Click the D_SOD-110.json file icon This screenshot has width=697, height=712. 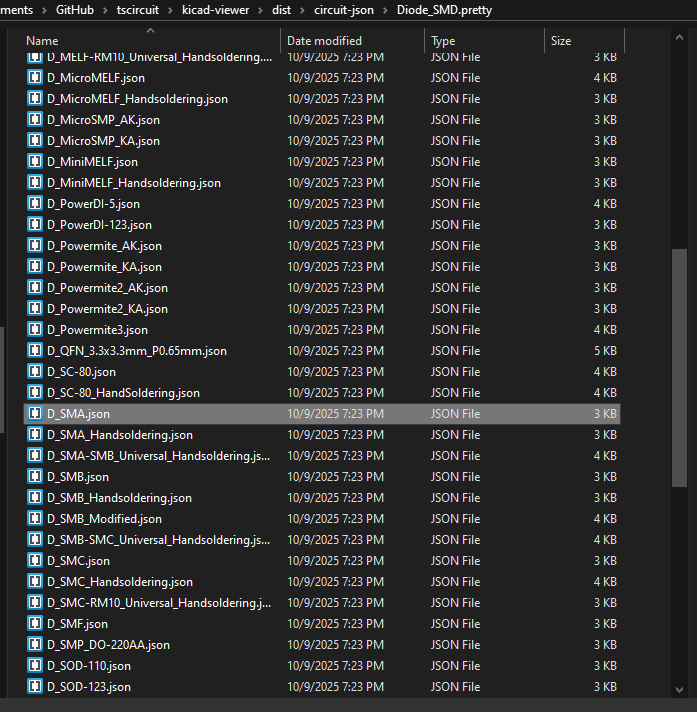pyautogui.click(x=35, y=666)
